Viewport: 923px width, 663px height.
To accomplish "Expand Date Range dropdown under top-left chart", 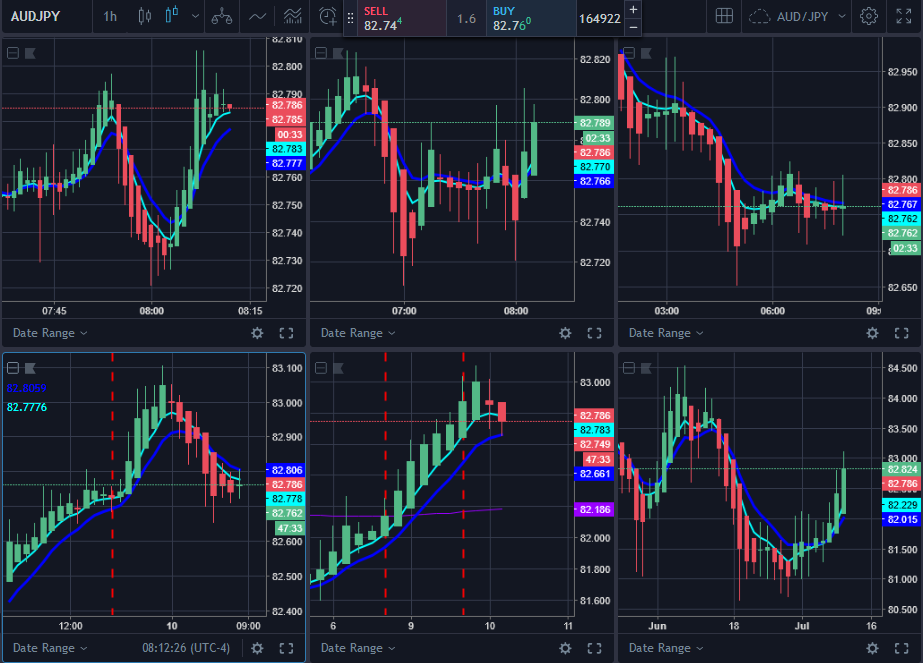I will 50,333.
